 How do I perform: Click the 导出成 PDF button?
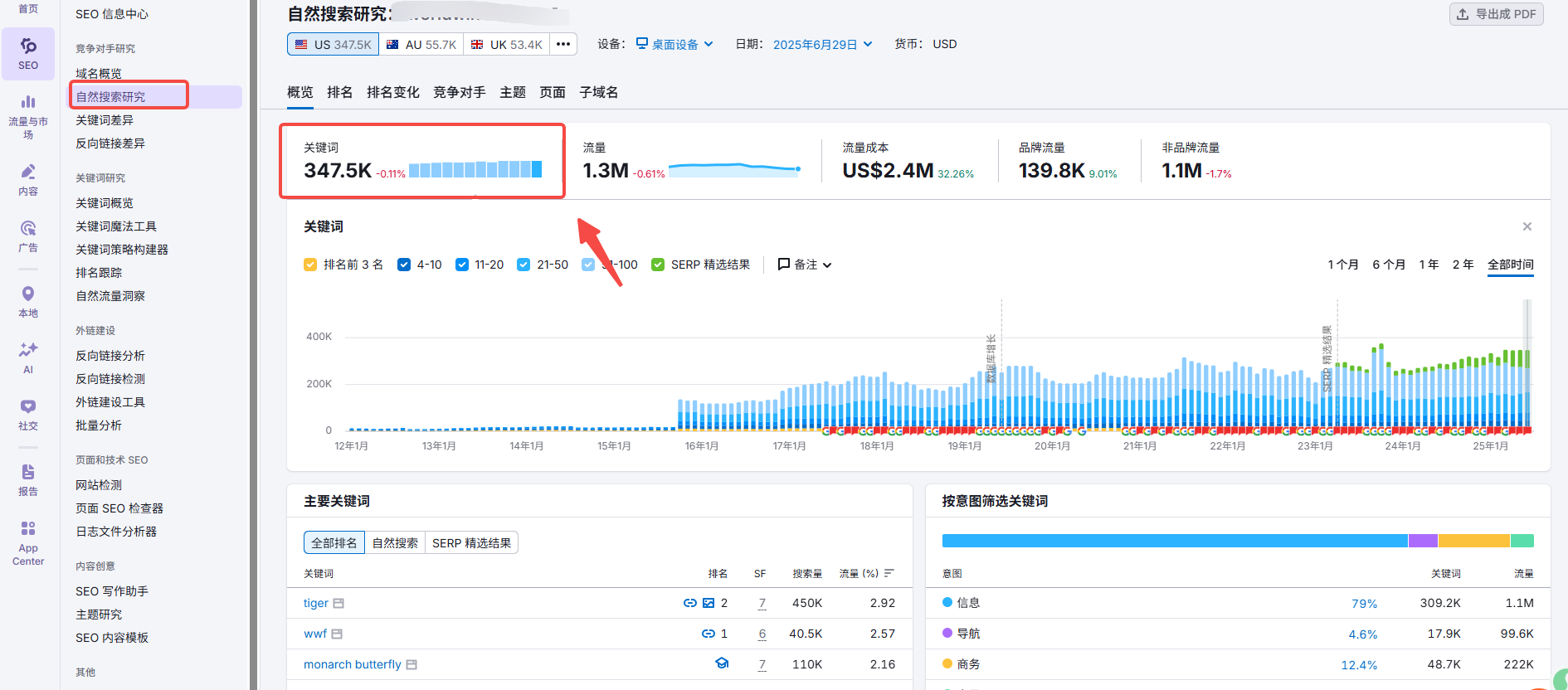[1496, 14]
